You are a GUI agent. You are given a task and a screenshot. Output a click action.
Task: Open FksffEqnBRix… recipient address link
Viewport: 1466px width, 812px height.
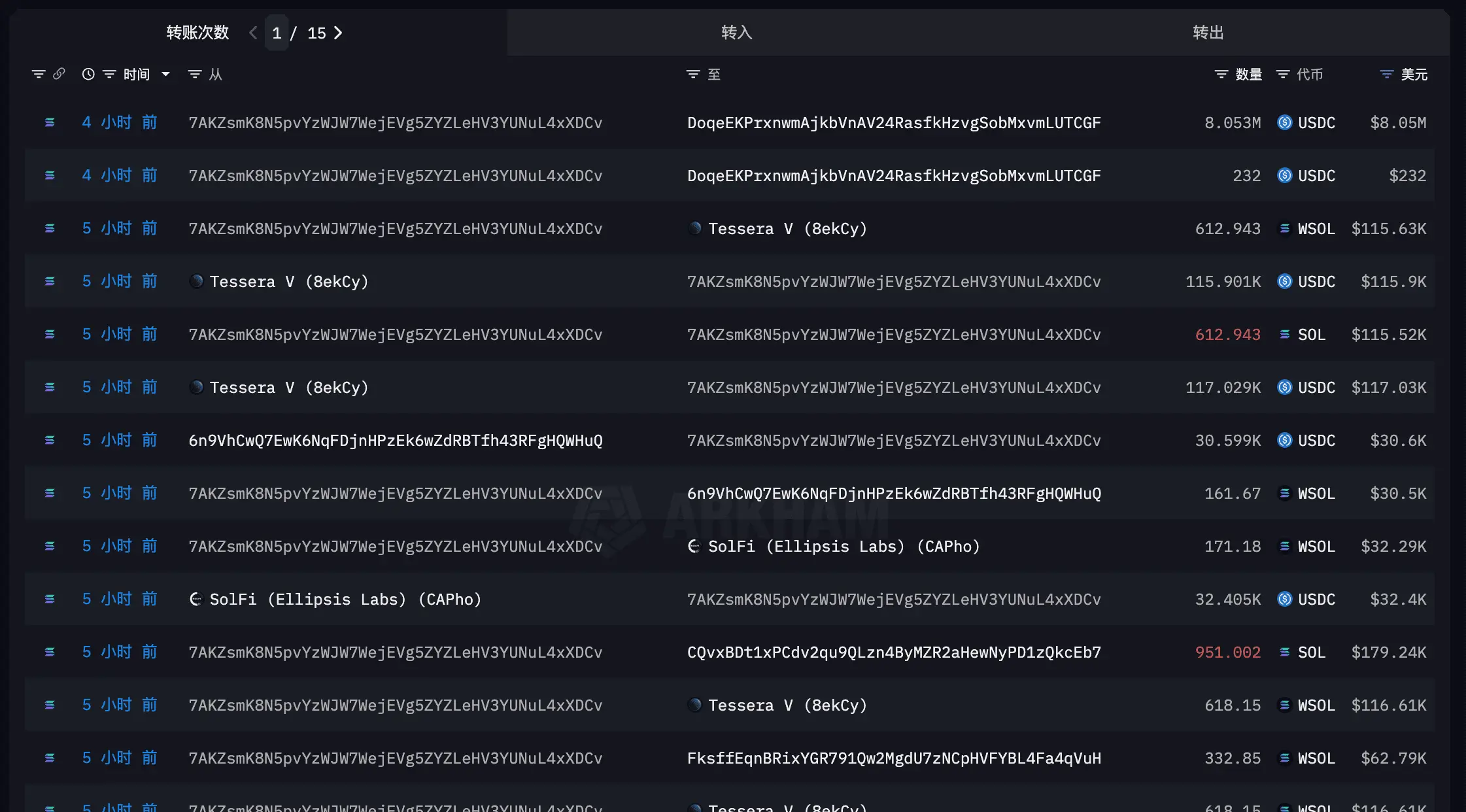pos(894,758)
